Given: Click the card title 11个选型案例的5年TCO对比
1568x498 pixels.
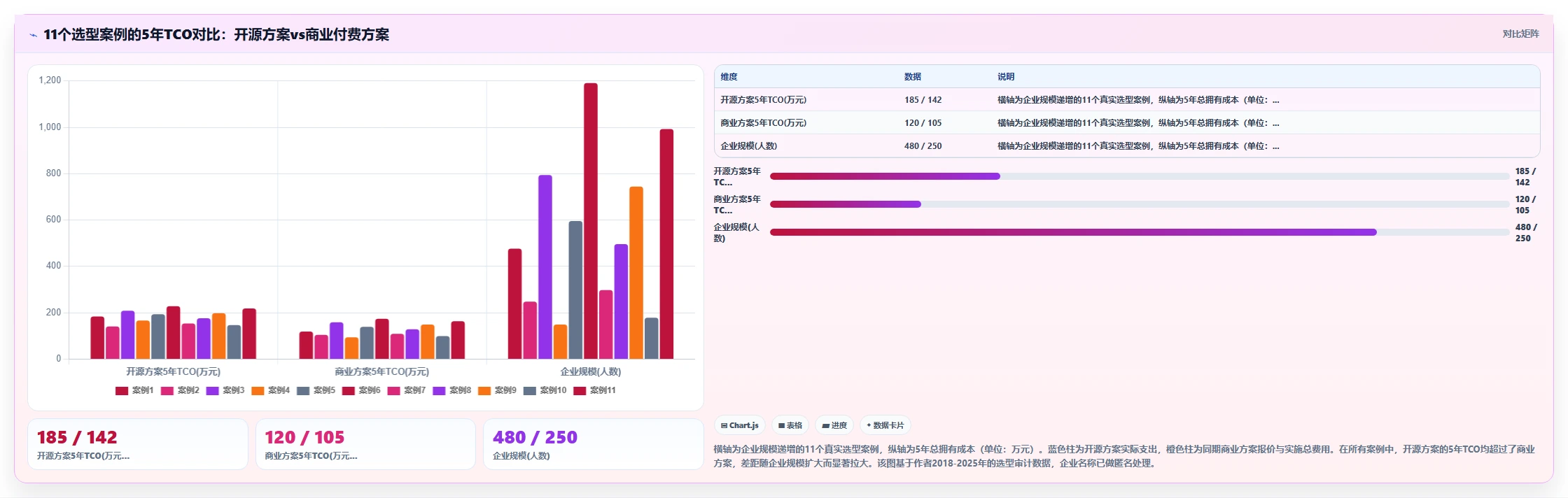Looking at the screenshot, I should (216, 35).
